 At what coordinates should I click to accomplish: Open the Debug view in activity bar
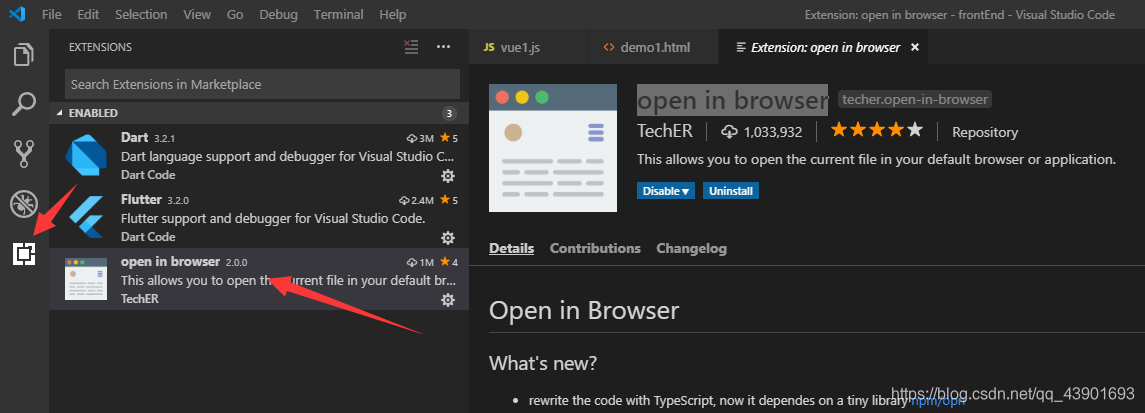(x=24, y=204)
